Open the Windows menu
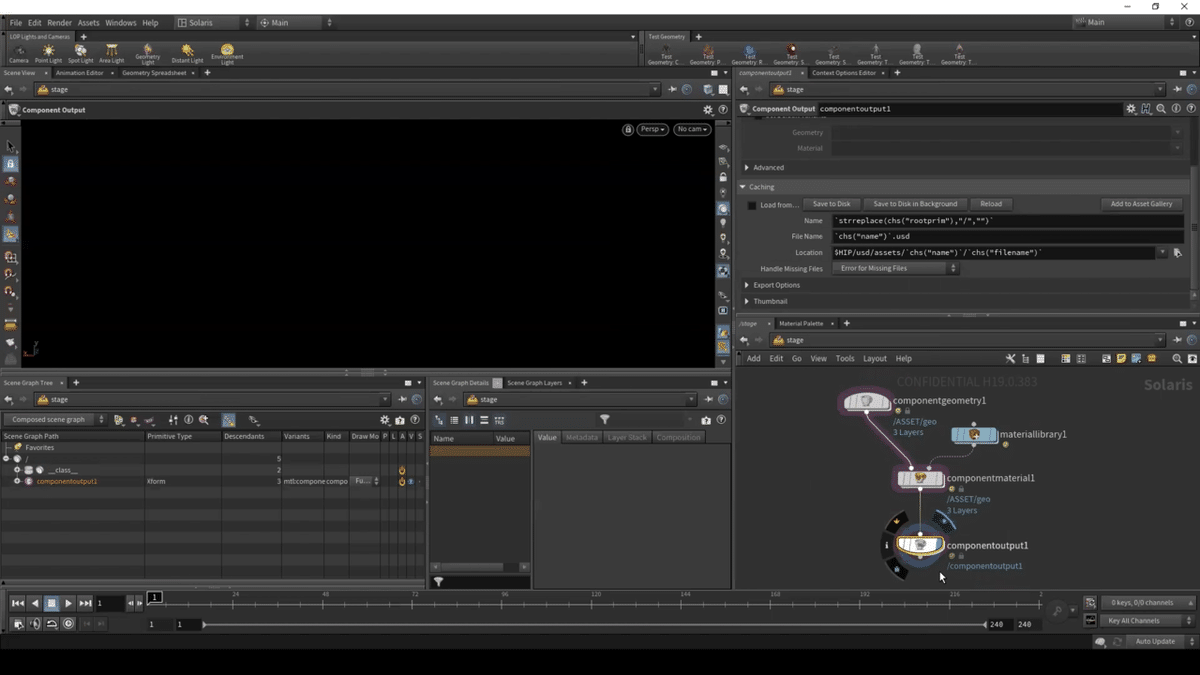The height and width of the screenshot is (675, 1200). tap(120, 22)
